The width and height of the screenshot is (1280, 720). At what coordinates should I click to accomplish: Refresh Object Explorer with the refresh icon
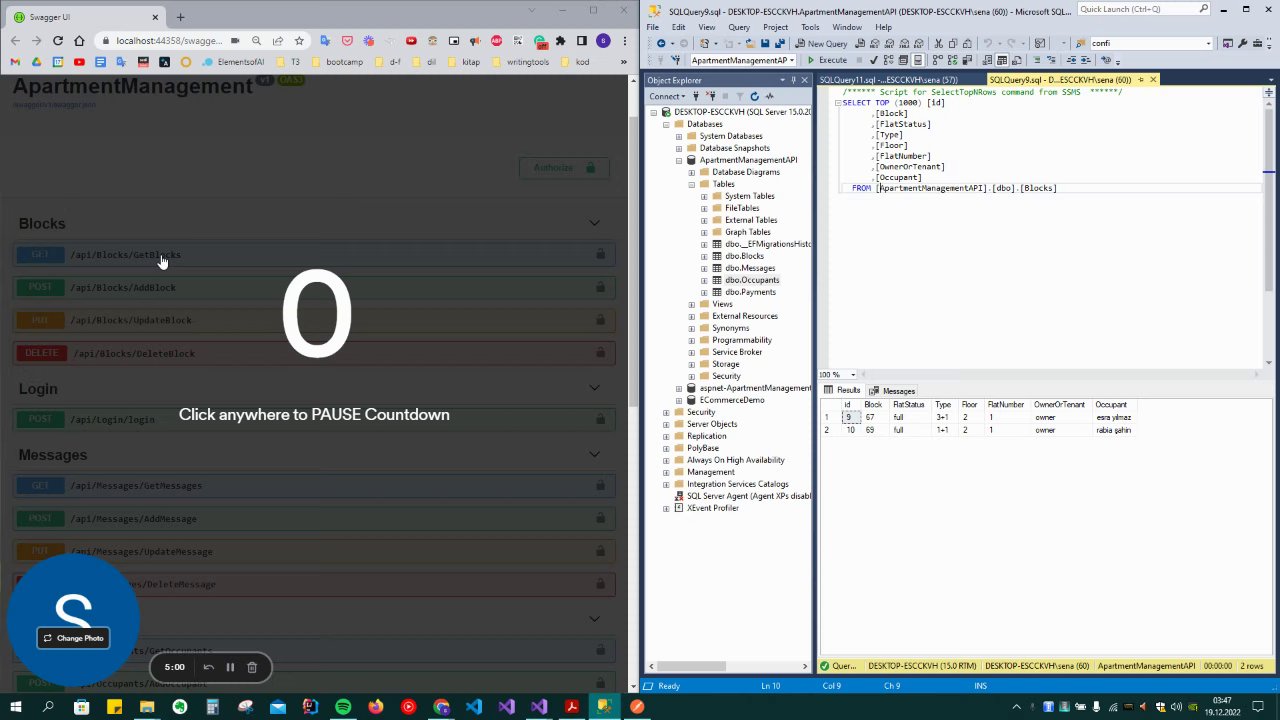point(754,96)
